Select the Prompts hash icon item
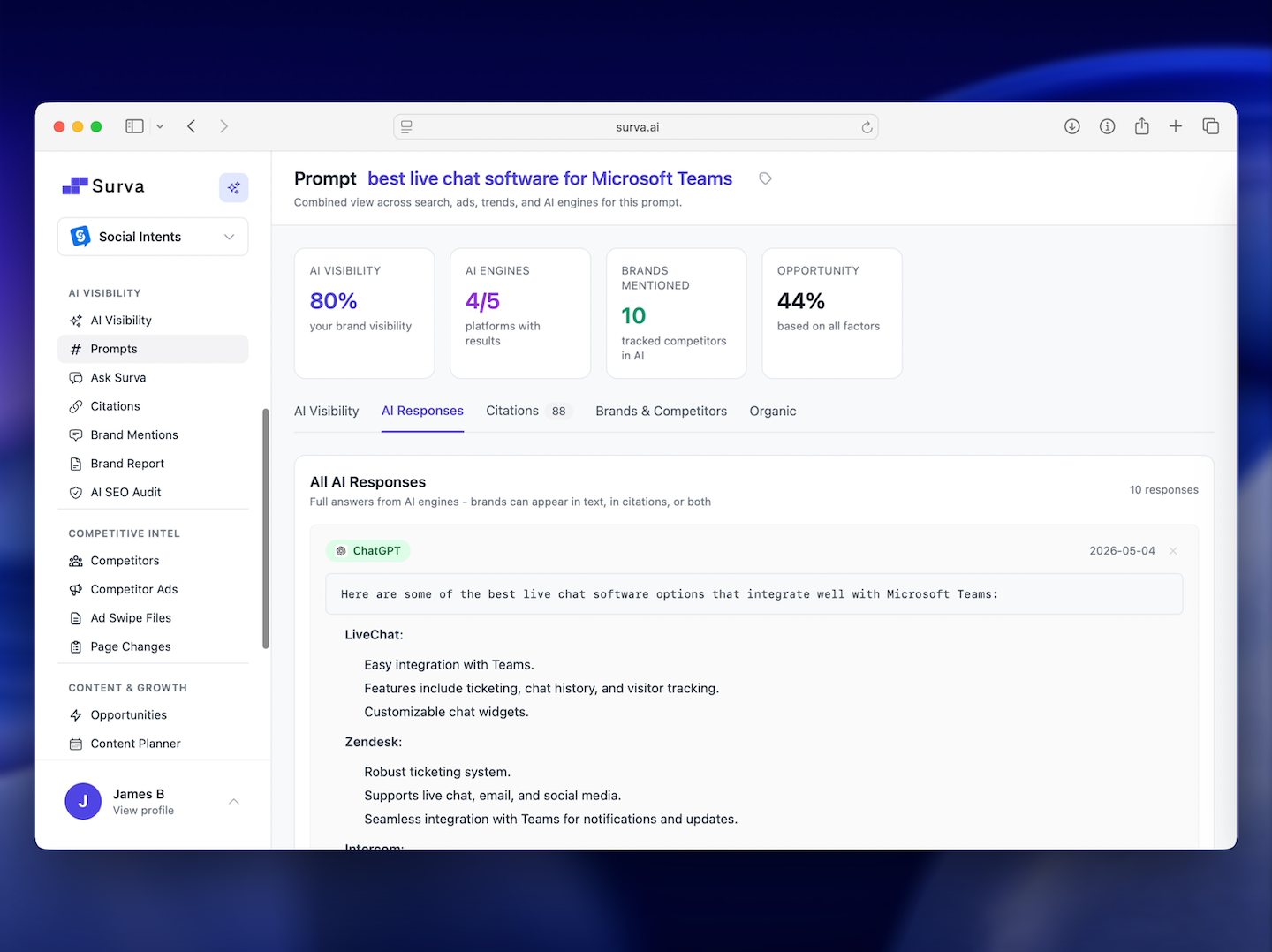The height and width of the screenshot is (952, 1272). (153, 349)
